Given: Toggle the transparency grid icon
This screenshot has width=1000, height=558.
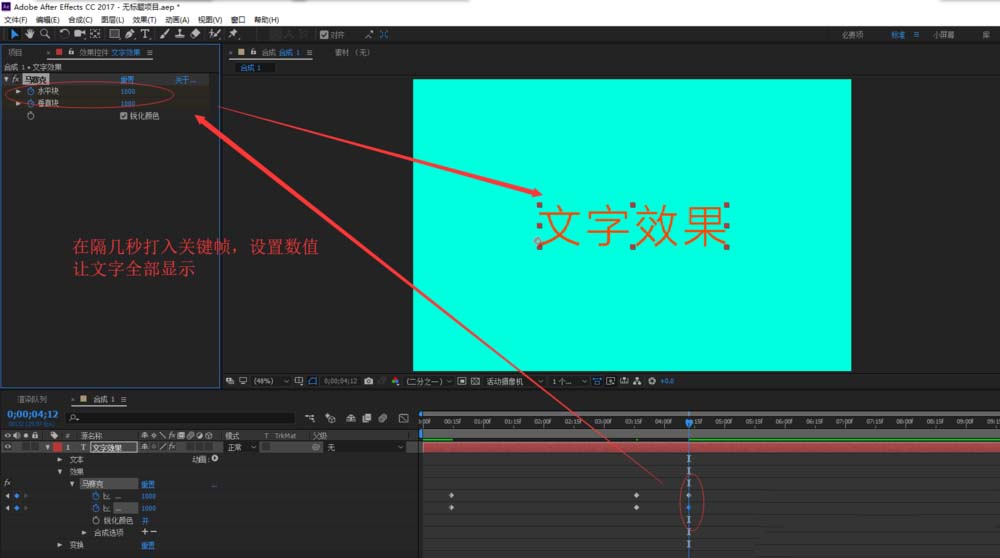Looking at the screenshot, I should tap(475, 381).
